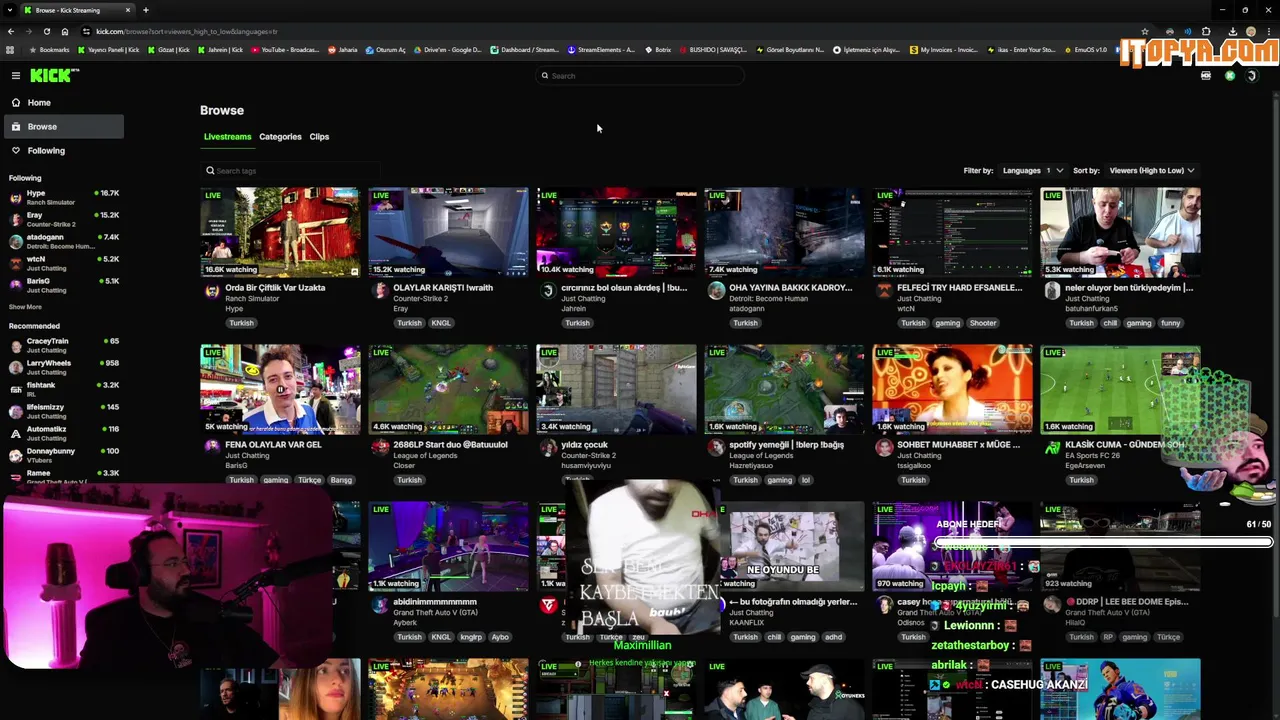The width and height of the screenshot is (1280, 720).
Task: Switch to the Clips tab
Action: tap(319, 136)
